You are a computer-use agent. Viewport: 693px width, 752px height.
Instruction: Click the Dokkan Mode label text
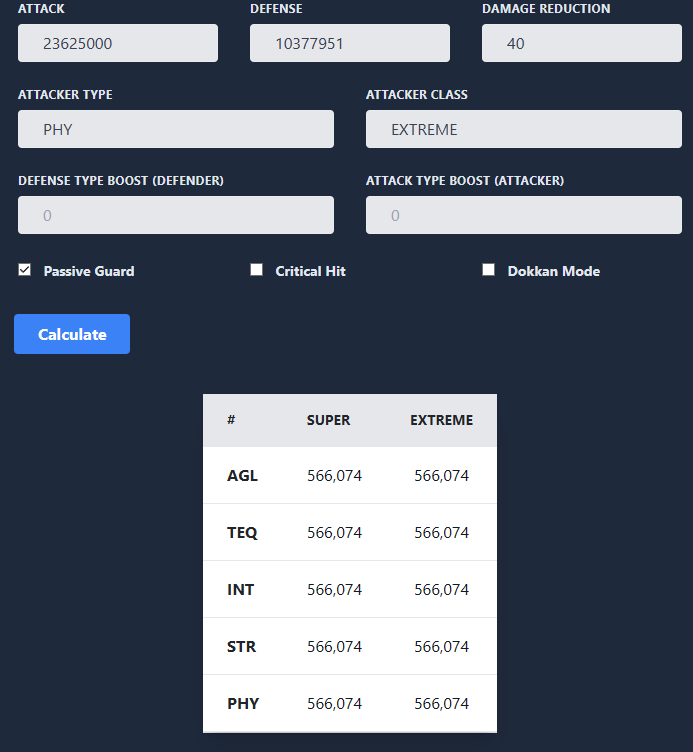click(x=554, y=271)
